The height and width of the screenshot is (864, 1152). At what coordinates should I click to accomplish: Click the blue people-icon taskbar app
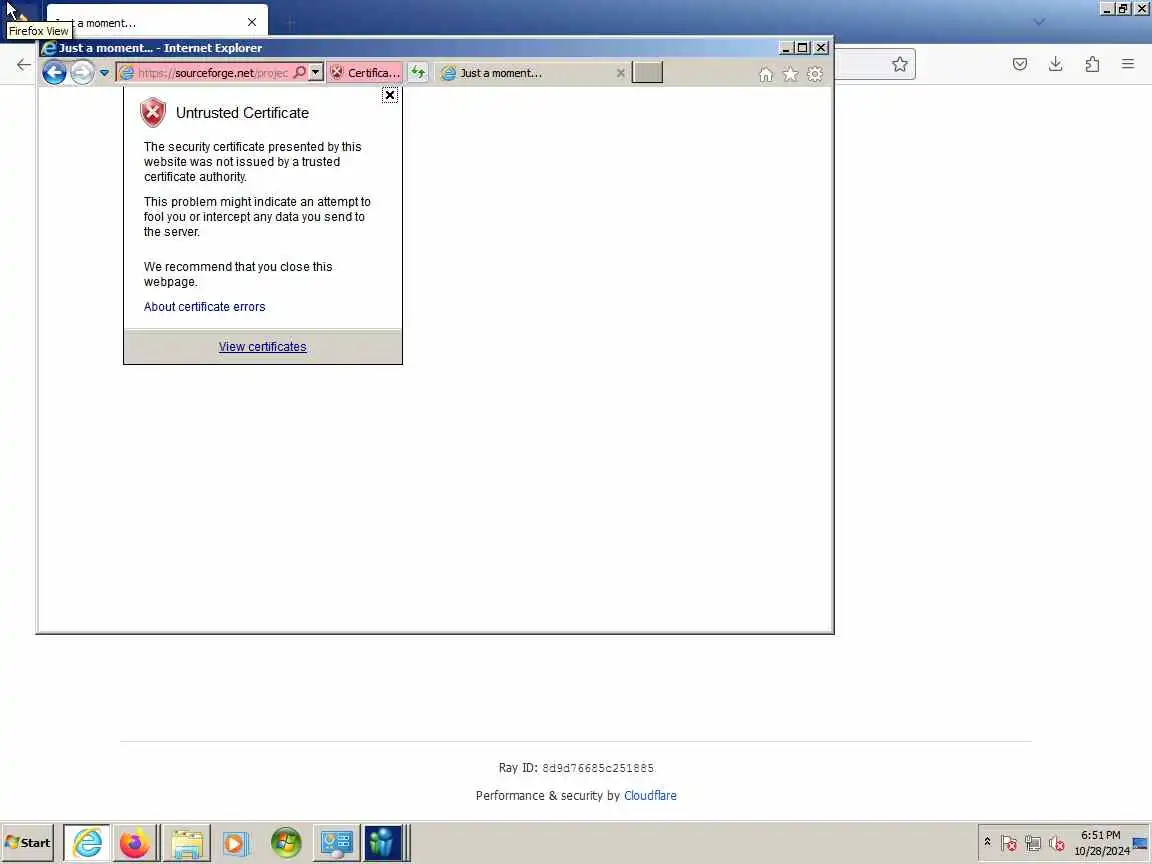tap(382, 843)
